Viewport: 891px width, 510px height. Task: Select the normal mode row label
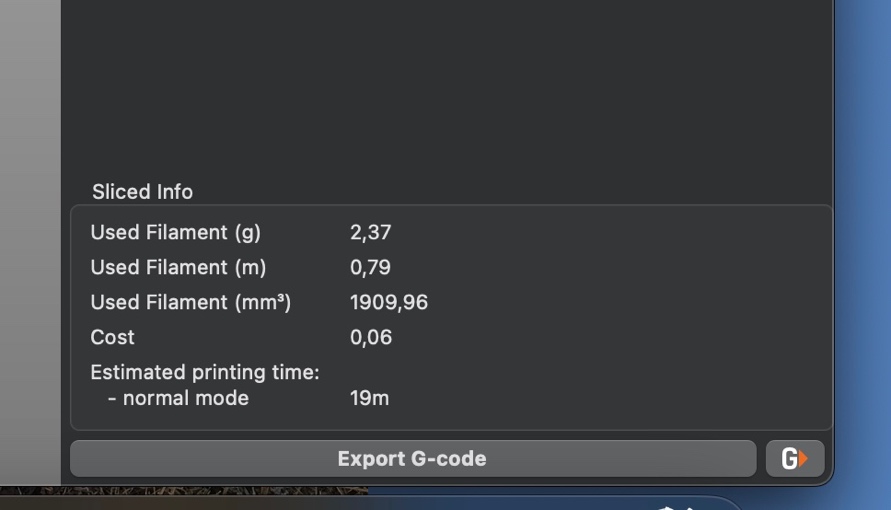pos(178,398)
